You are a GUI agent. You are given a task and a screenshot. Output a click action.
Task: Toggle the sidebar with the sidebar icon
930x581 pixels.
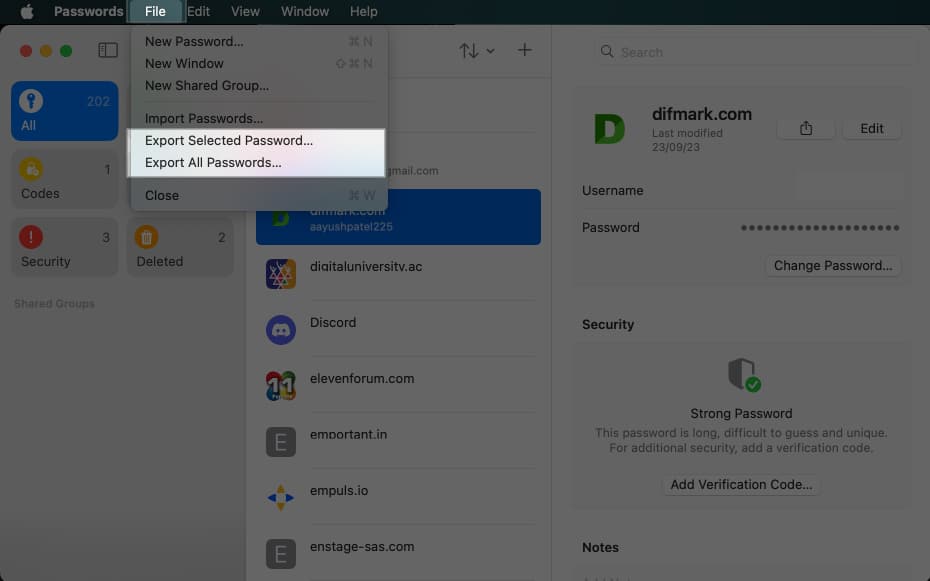108,50
